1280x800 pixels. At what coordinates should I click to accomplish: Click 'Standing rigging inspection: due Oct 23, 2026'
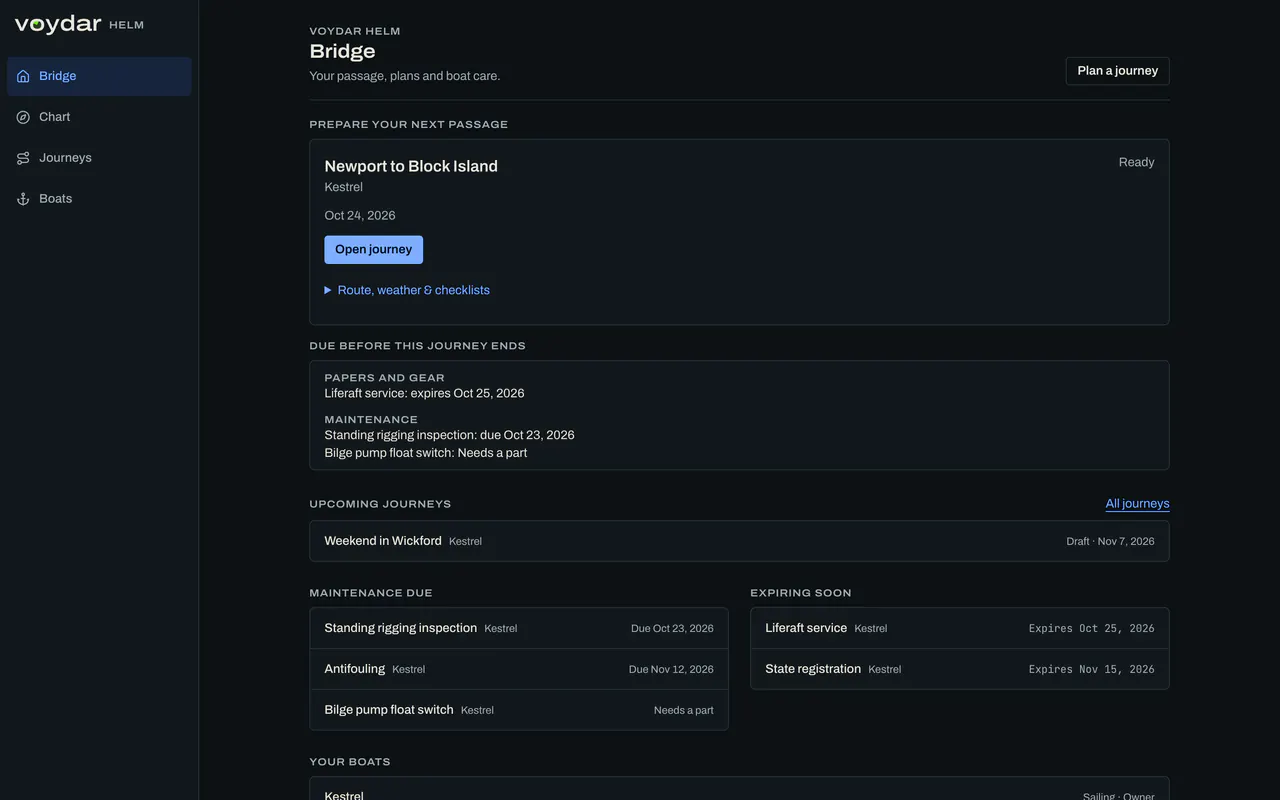pyautogui.click(x=449, y=435)
